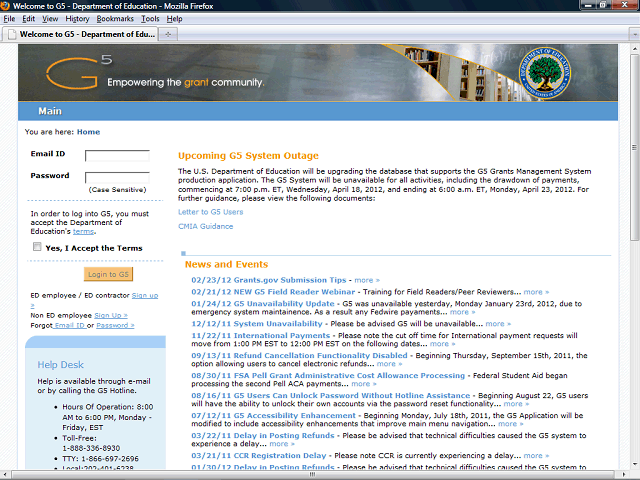Click the Department of Education seal
The height and width of the screenshot is (480, 640).
pos(544,73)
